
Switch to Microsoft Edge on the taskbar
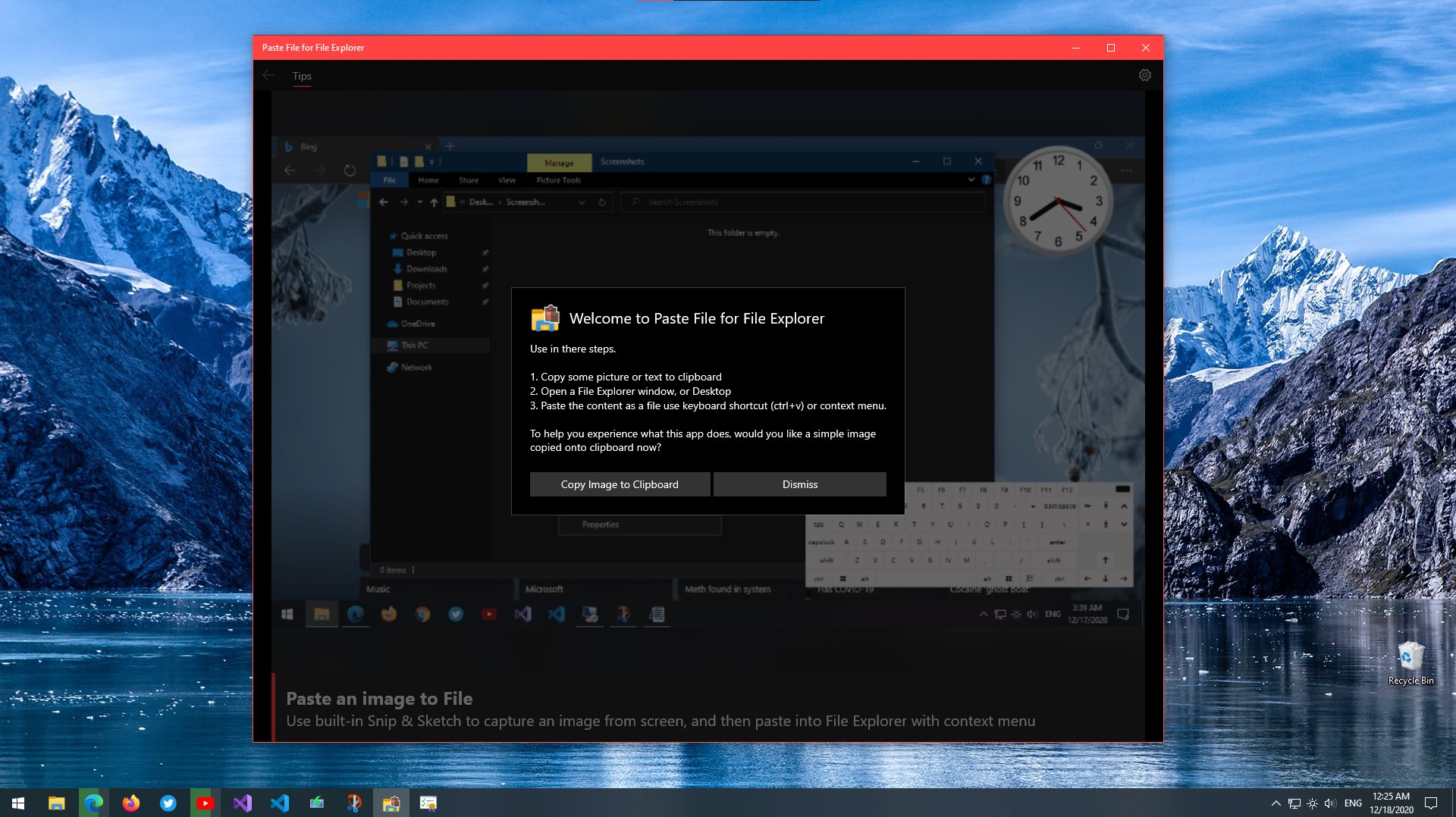[93, 803]
